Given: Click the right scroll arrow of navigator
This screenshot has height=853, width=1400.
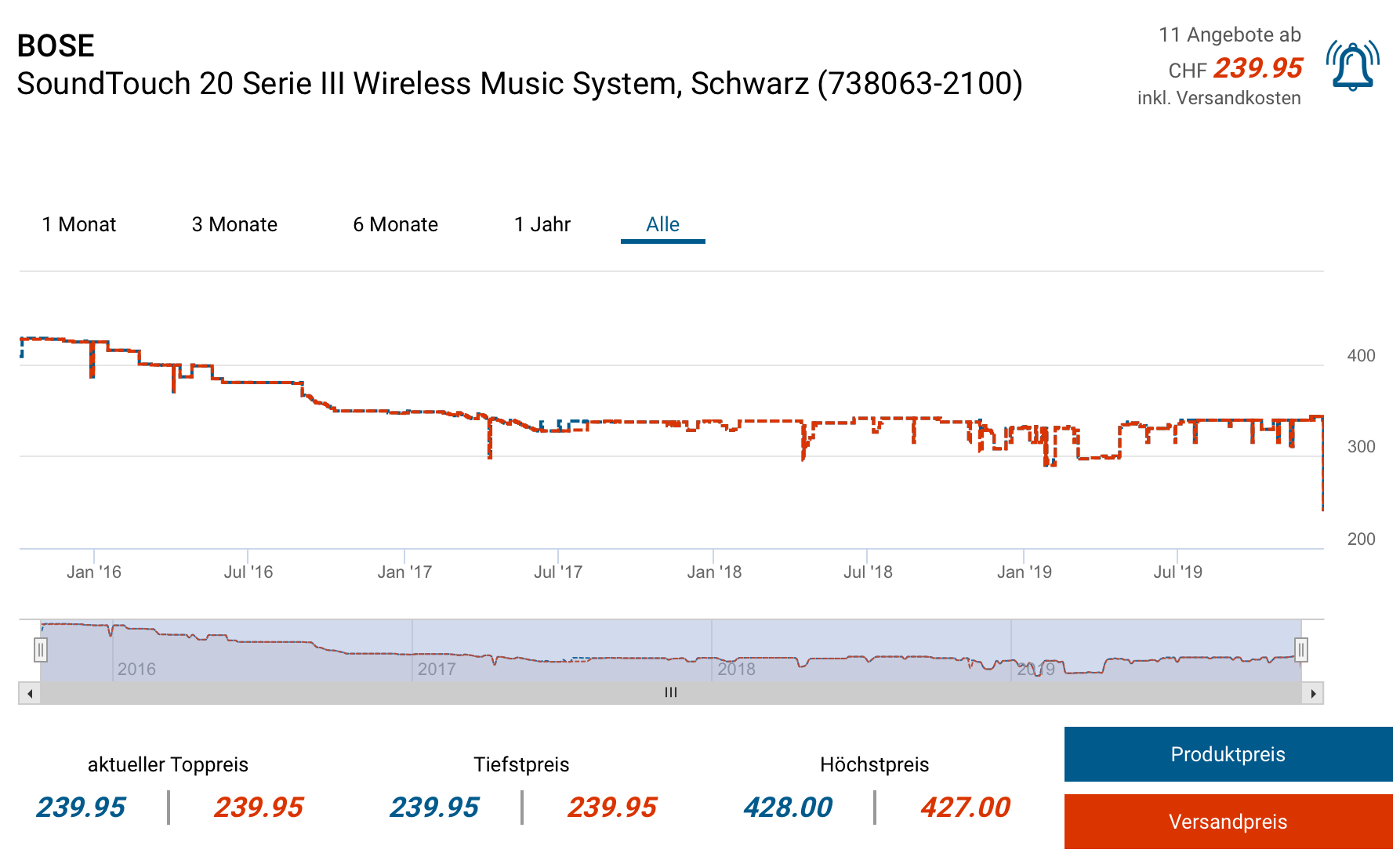Looking at the screenshot, I should pos(1313,693).
